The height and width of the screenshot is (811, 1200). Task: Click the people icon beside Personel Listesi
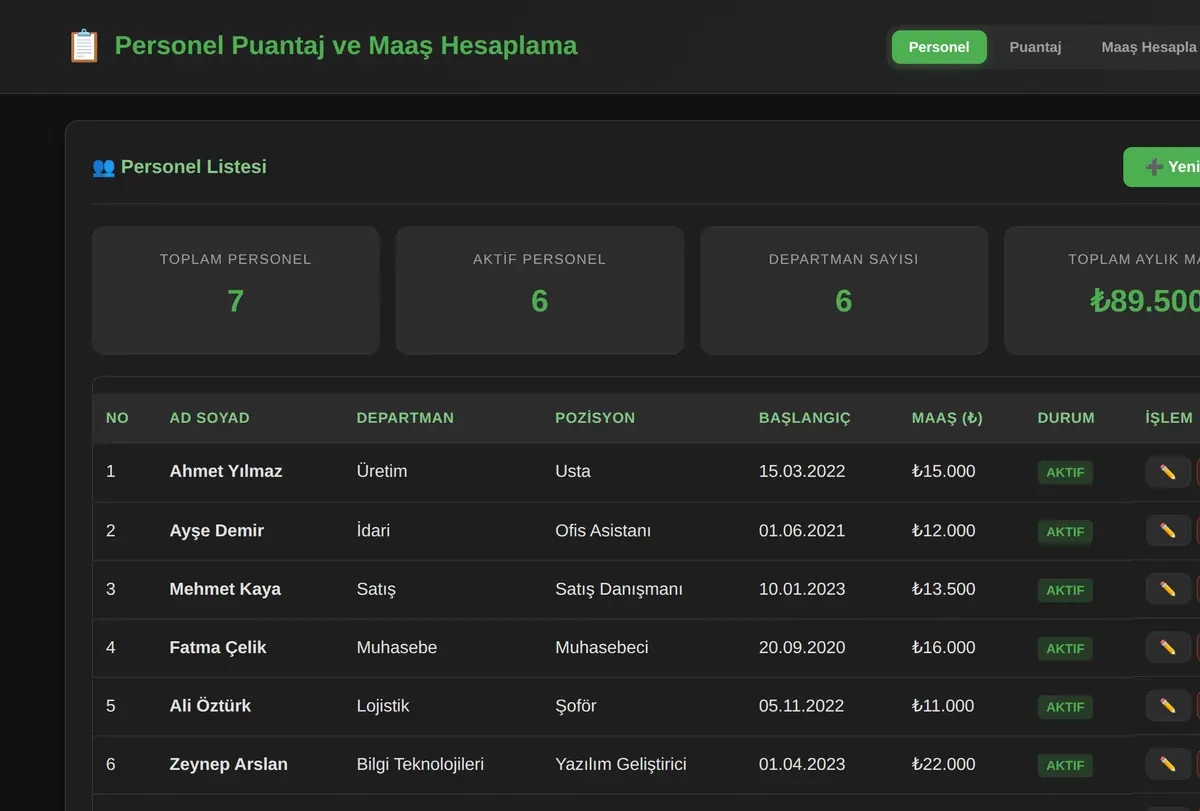click(x=103, y=167)
